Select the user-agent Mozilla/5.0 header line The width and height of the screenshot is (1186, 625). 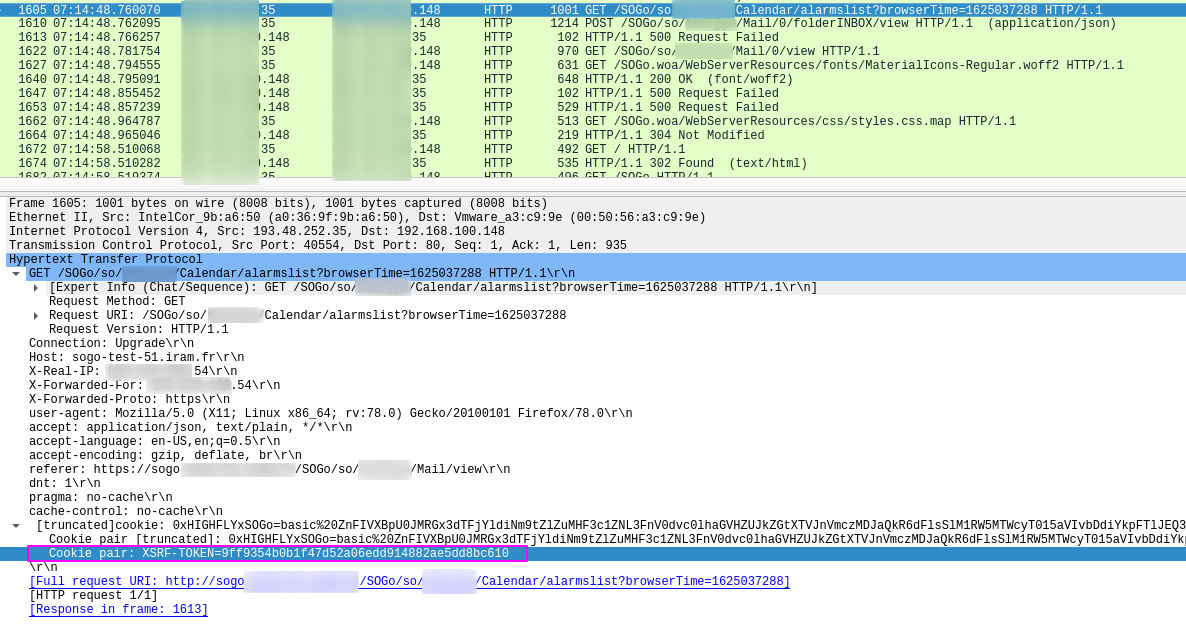[330, 414]
